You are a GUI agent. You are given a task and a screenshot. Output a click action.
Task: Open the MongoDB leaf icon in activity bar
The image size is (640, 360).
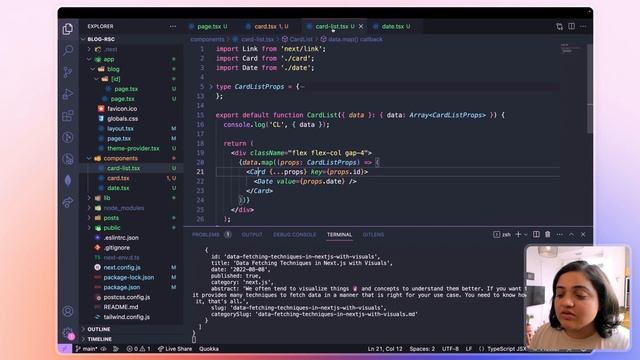68,180
